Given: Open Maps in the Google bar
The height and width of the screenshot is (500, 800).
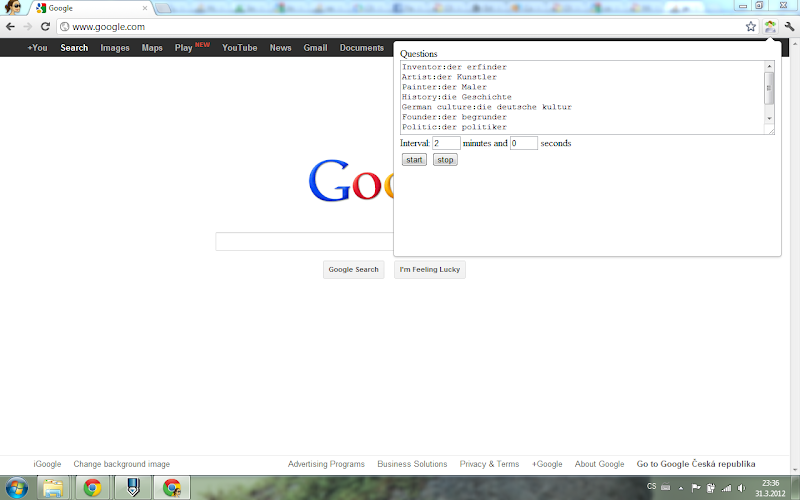Looking at the screenshot, I should point(152,47).
